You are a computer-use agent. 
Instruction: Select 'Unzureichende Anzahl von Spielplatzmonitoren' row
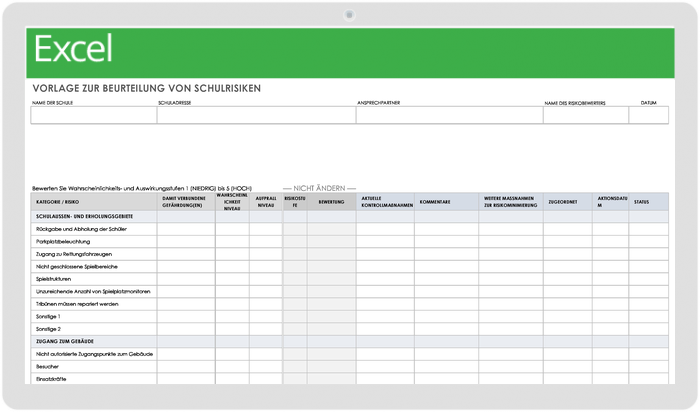[x=350, y=291]
